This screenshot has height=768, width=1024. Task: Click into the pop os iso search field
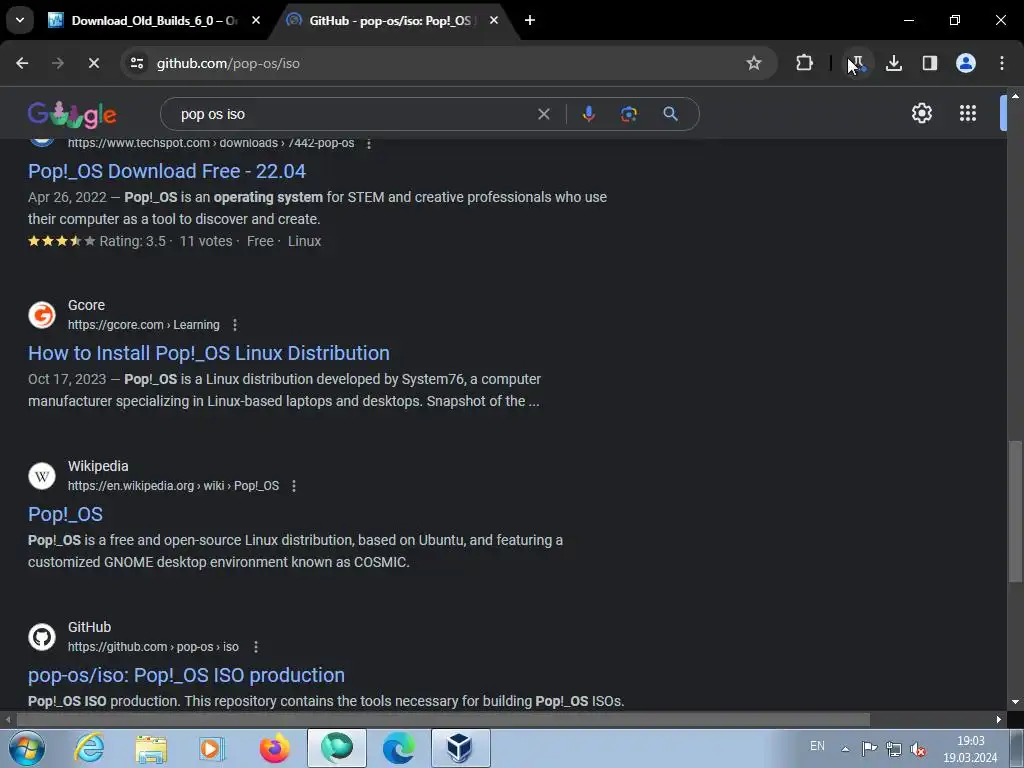353,114
